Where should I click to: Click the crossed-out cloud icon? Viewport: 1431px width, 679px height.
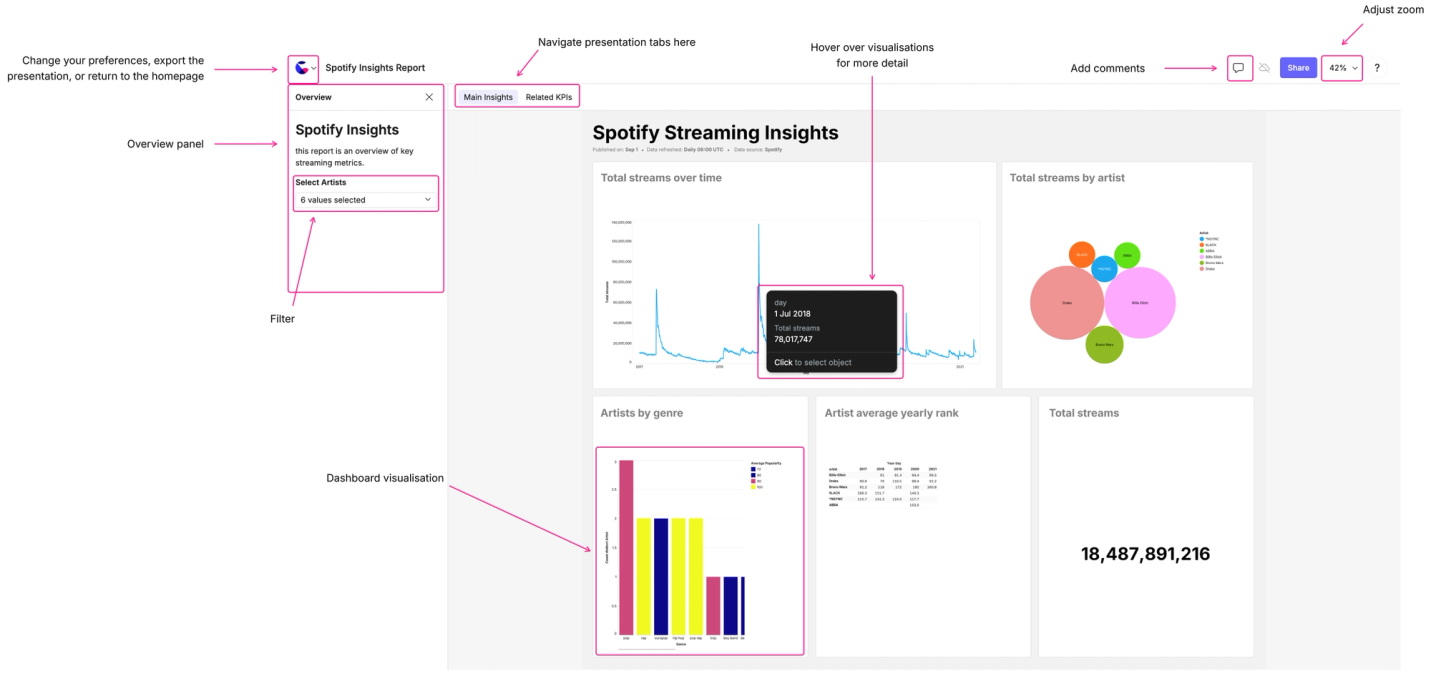pos(1264,68)
